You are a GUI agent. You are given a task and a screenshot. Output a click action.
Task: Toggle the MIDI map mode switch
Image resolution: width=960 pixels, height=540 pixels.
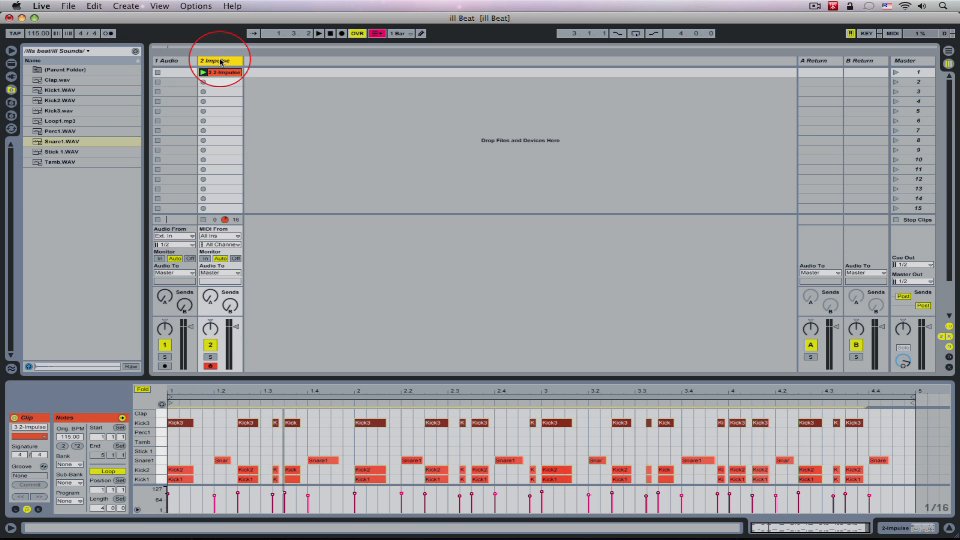click(x=893, y=33)
